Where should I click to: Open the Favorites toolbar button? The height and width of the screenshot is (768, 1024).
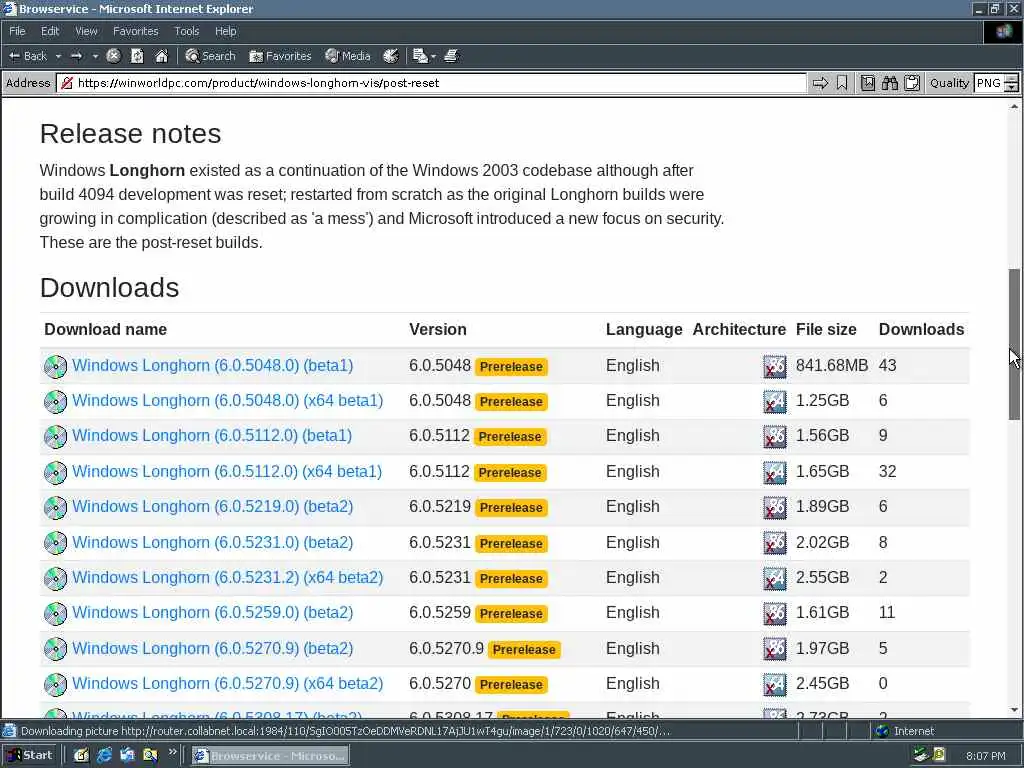pyautogui.click(x=280, y=56)
